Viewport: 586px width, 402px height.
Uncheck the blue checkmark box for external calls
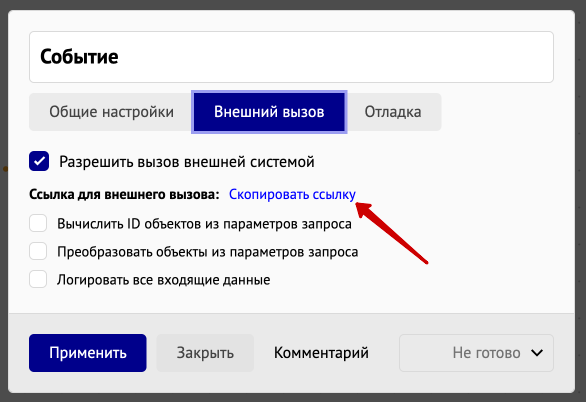tap(39, 161)
